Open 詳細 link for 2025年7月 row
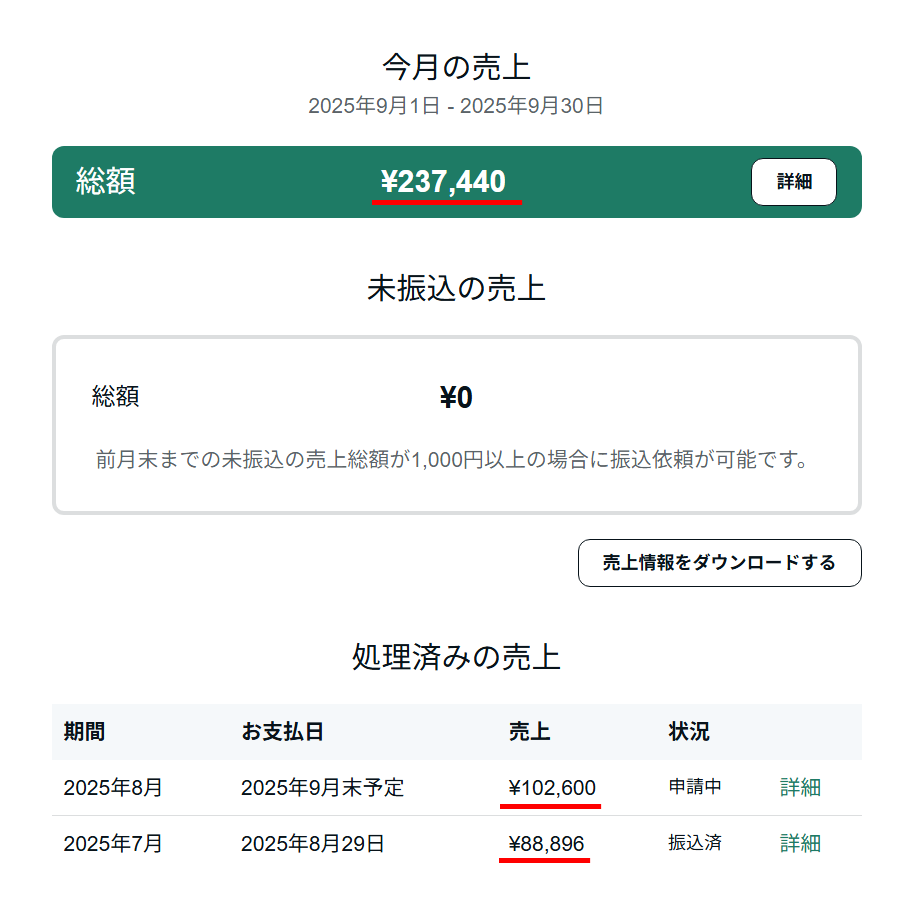910x898 pixels. tap(800, 843)
